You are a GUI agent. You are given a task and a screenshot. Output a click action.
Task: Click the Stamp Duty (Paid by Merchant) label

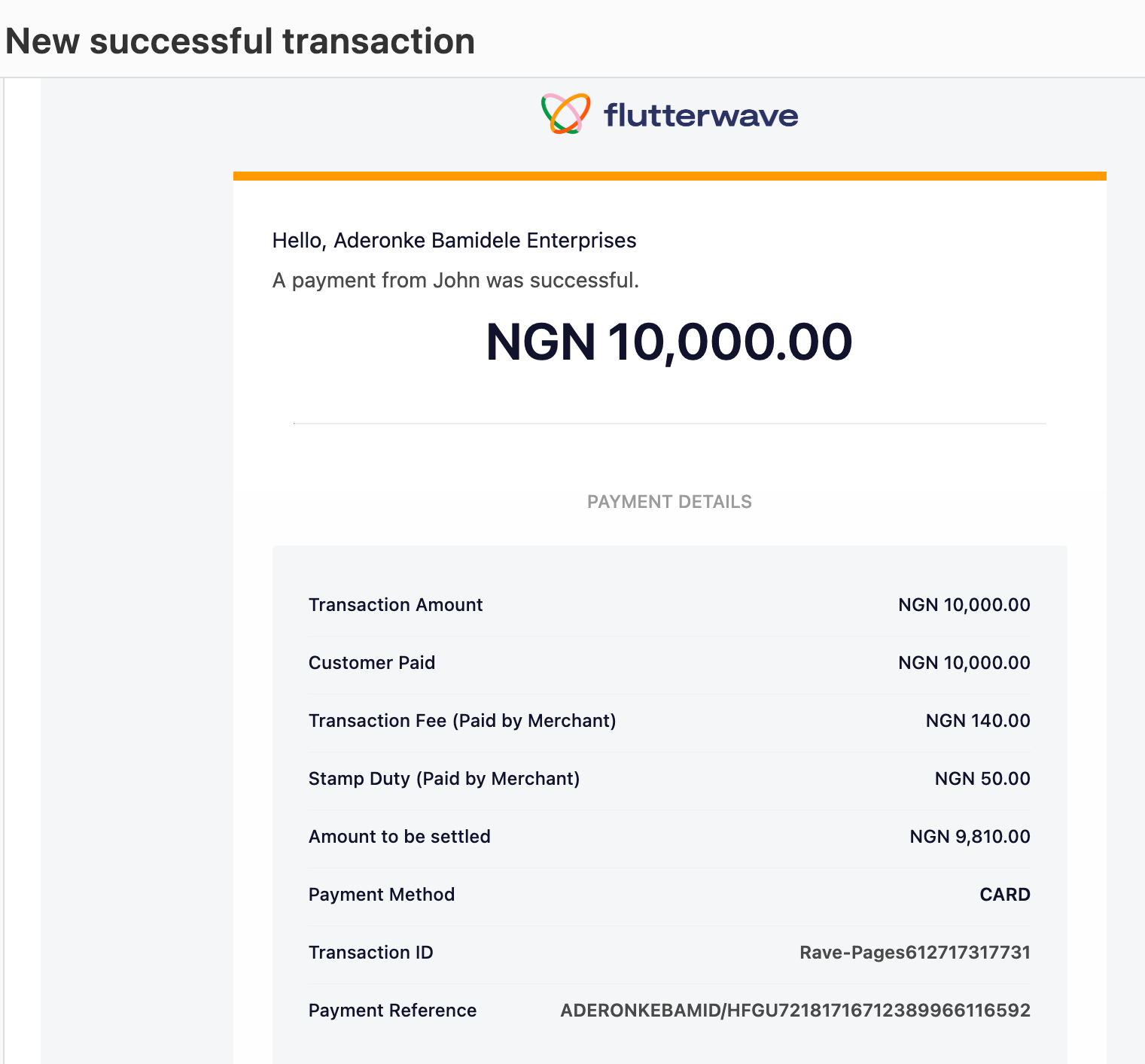tap(444, 779)
